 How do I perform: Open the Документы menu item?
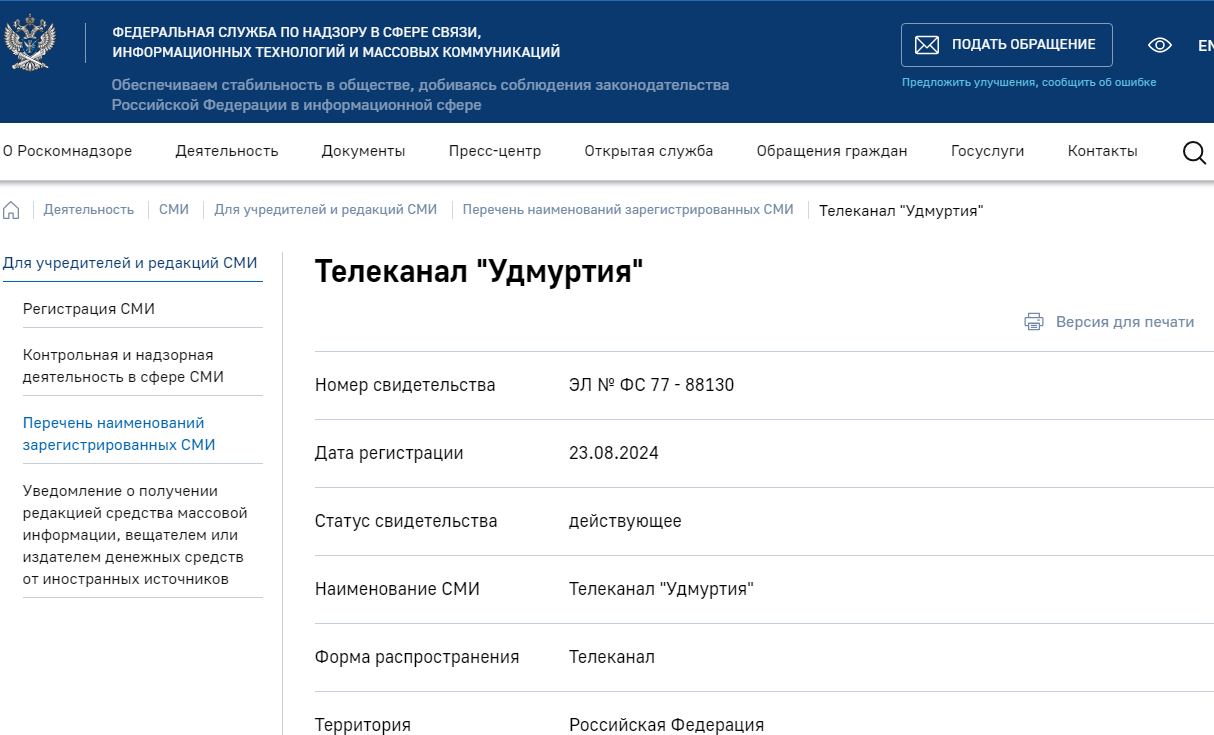point(363,151)
